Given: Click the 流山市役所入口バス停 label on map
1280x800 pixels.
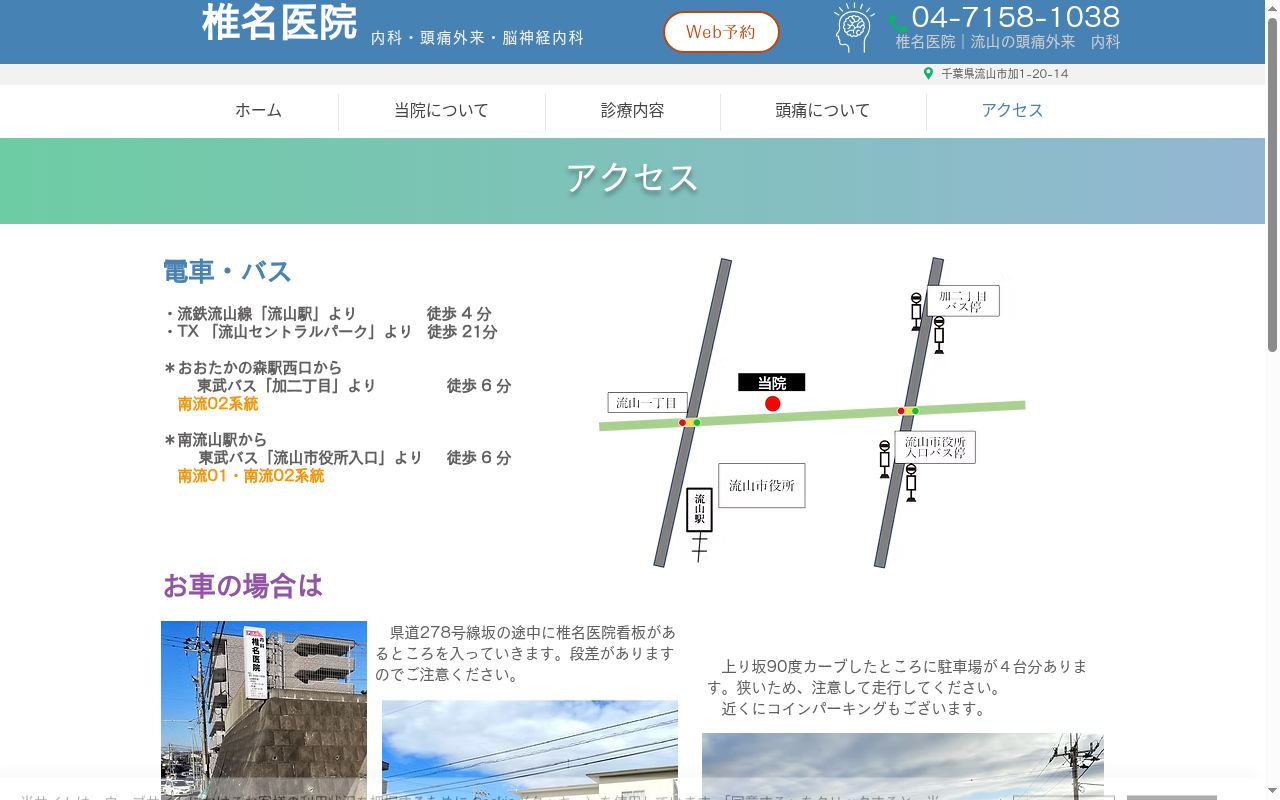Looking at the screenshot, I should click(935, 447).
